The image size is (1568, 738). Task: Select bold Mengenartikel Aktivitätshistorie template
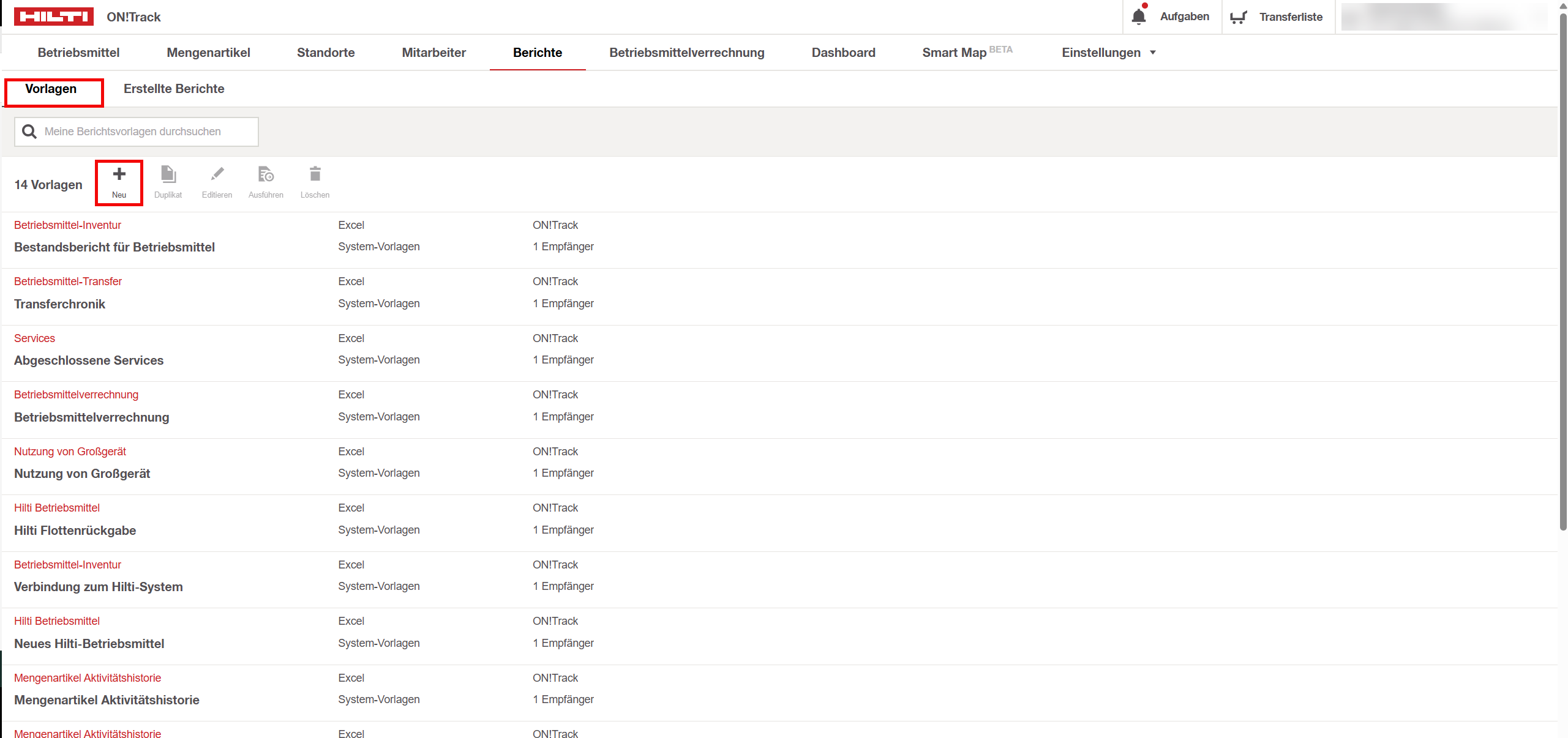click(x=107, y=700)
